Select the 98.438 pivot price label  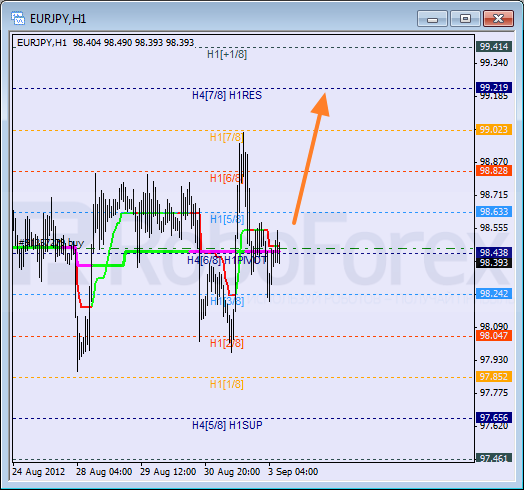(494, 252)
